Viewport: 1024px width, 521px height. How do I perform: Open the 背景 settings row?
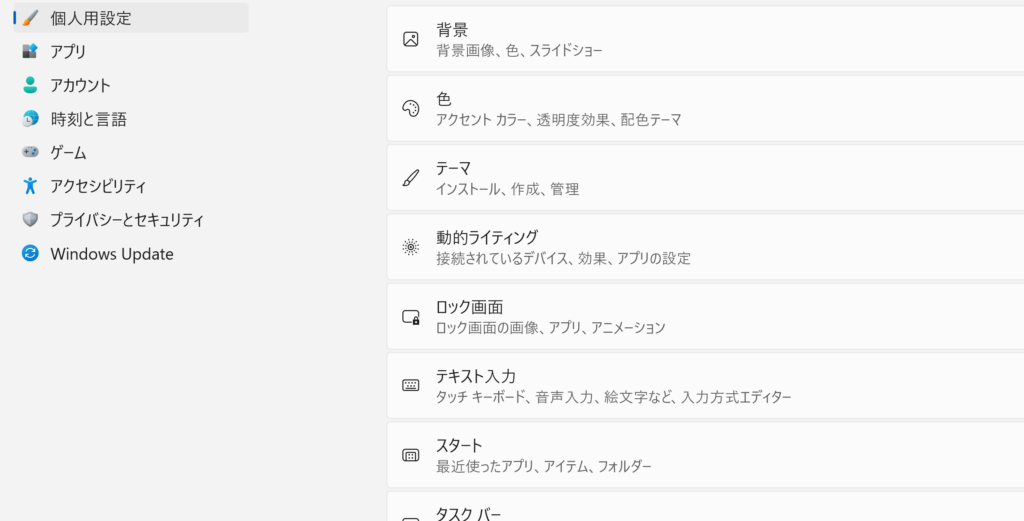point(705,39)
